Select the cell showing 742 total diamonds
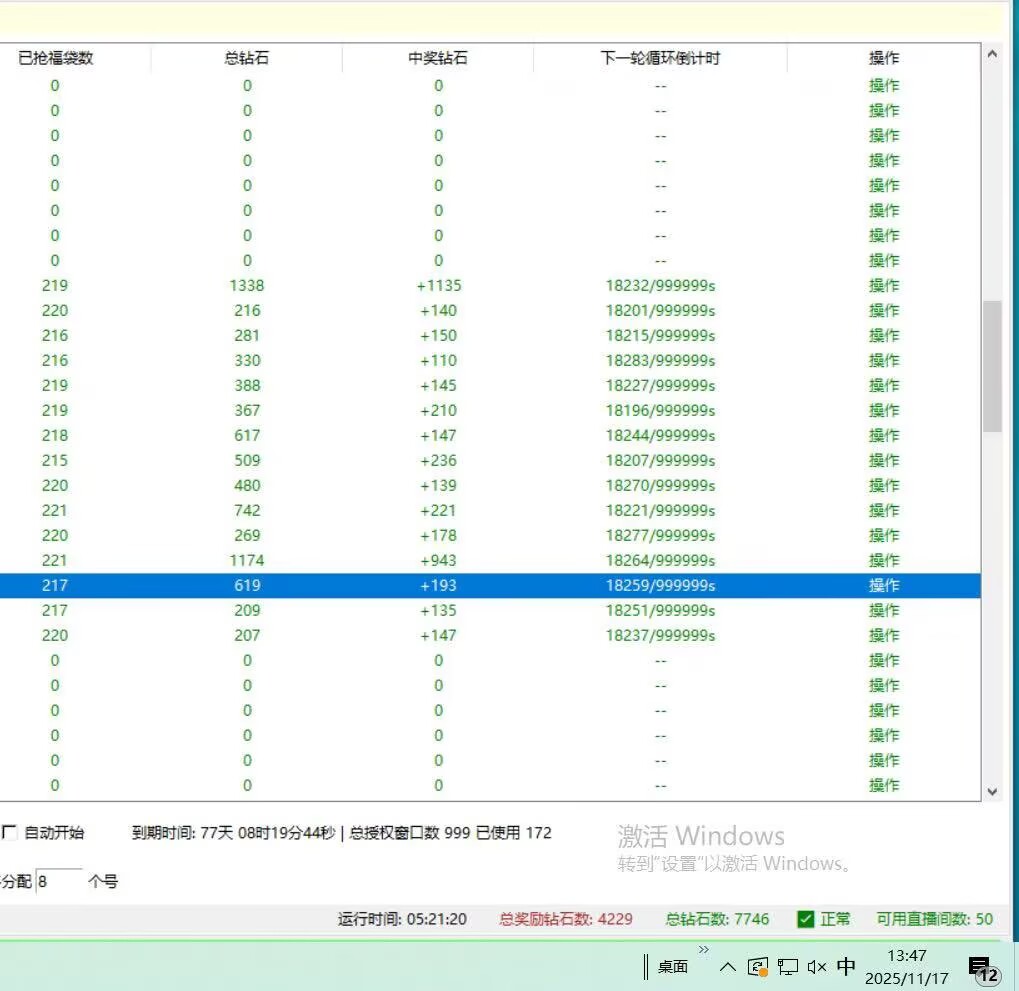The image size is (1019, 991). 247,511
